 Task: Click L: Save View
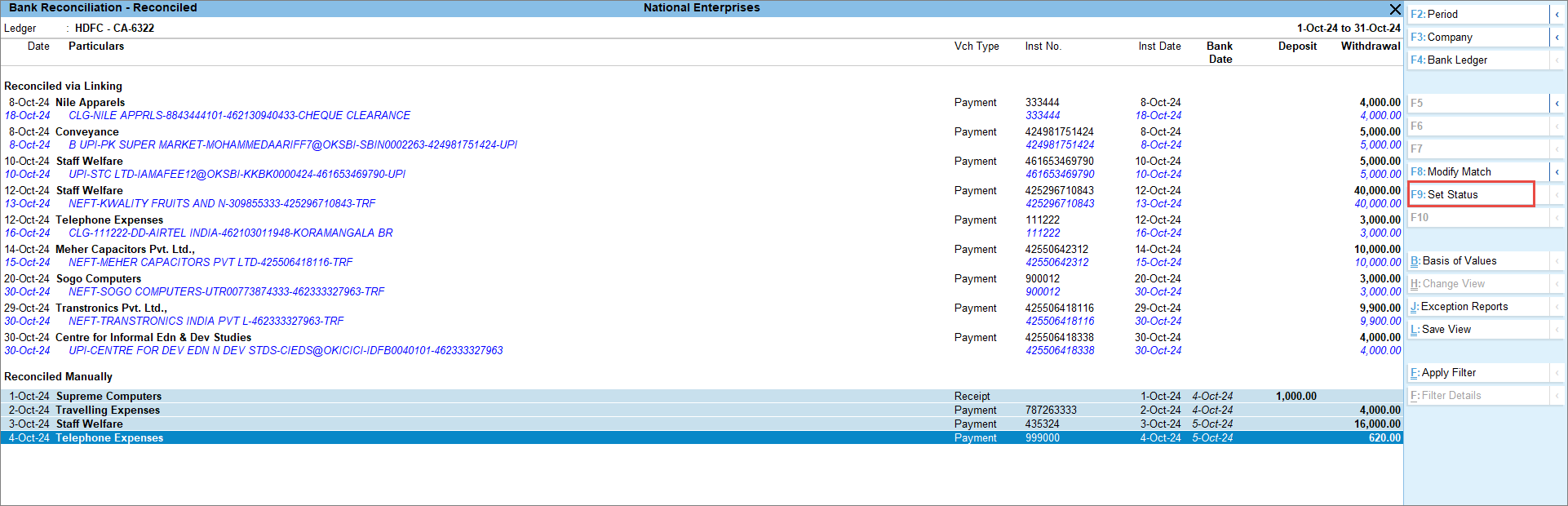(1478, 330)
